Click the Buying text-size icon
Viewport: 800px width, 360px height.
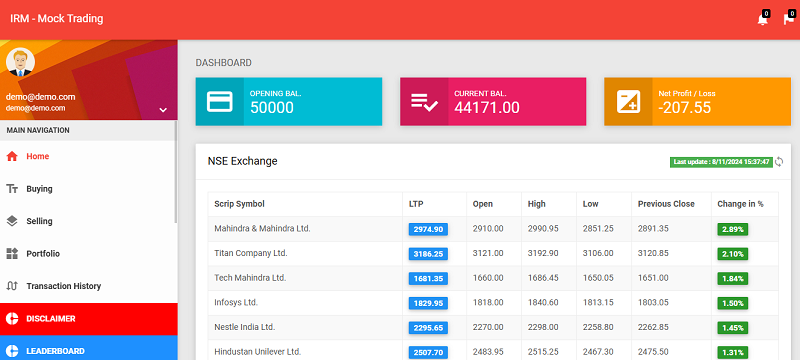[x=12, y=189]
